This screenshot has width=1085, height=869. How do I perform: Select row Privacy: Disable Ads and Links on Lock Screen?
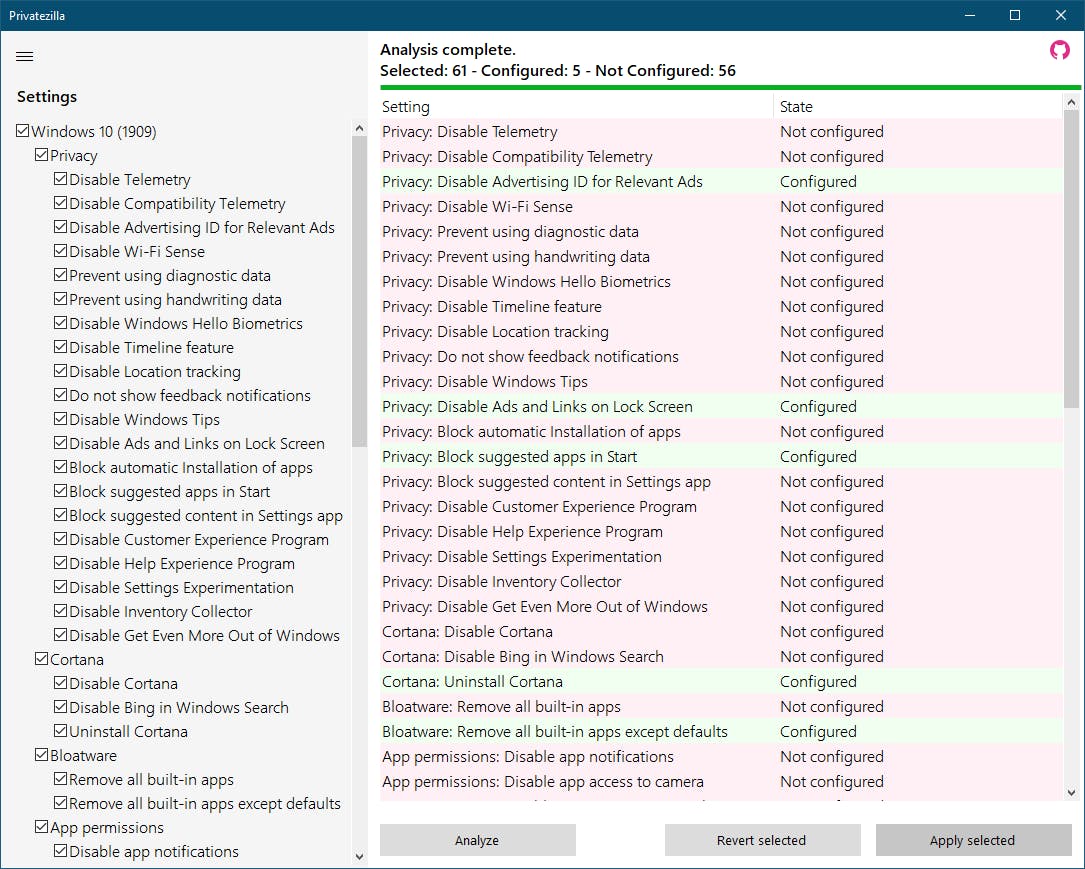pyautogui.click(x=721, y=406)
